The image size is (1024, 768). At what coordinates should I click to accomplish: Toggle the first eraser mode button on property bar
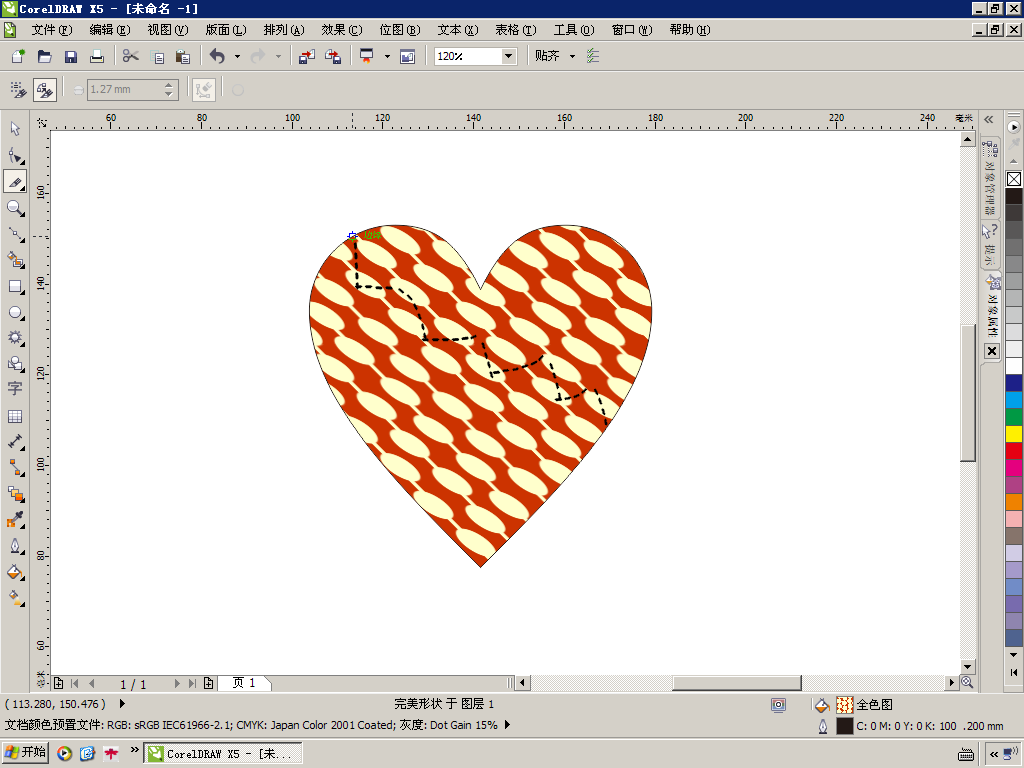pyautogui.click(x=18, y=90)
